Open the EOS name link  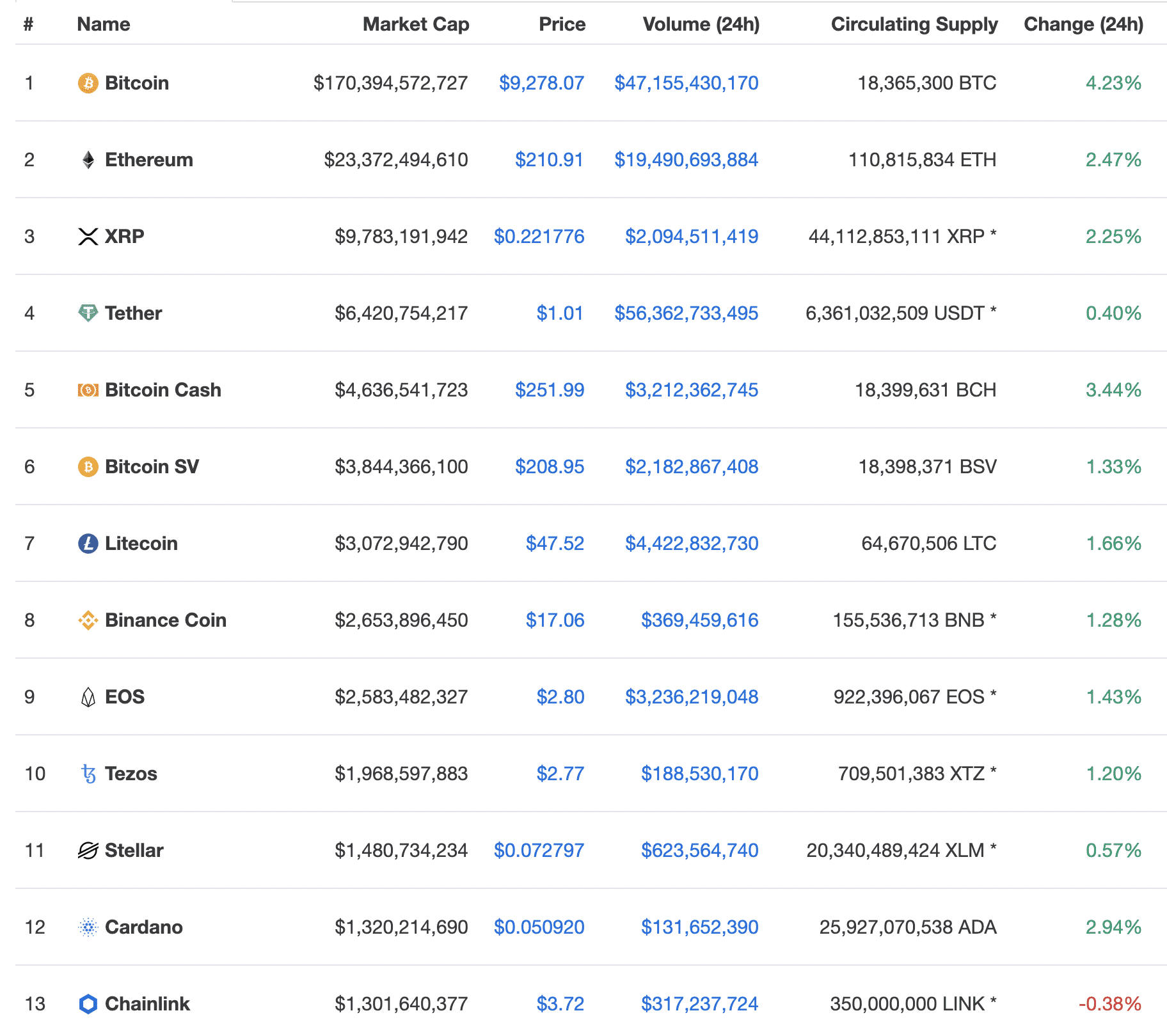point(125,697)
